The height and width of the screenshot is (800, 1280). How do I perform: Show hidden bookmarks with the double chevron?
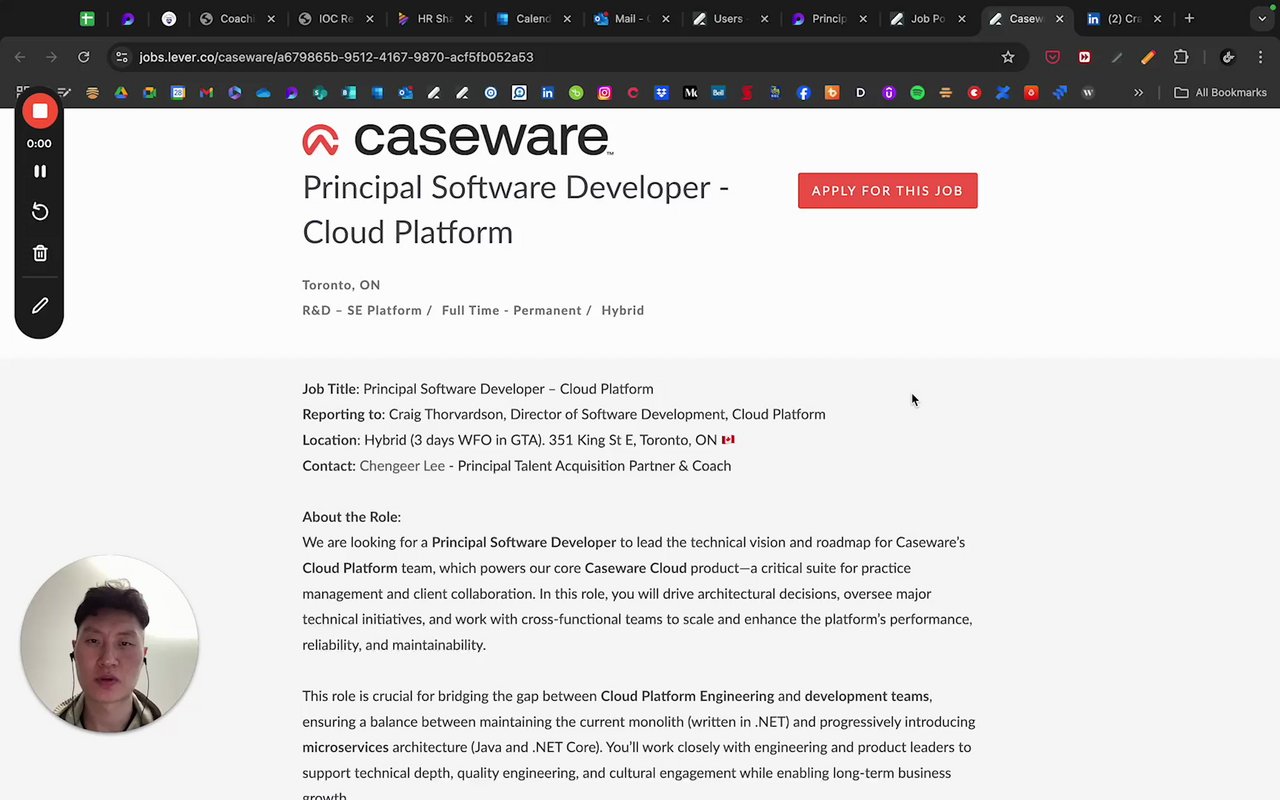(1138, 92)
